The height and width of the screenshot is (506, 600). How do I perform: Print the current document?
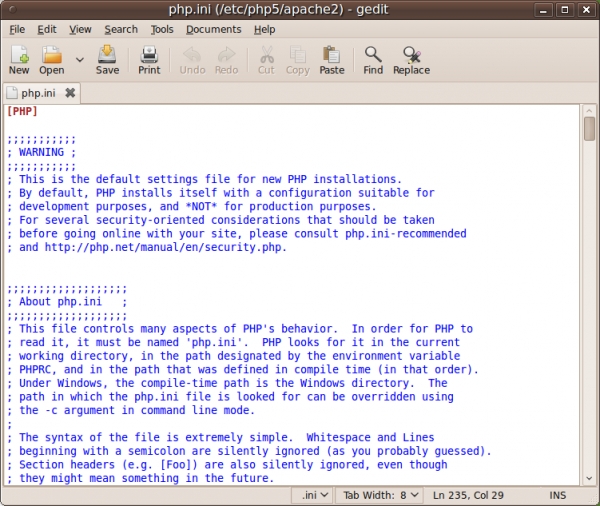point(149,60)
